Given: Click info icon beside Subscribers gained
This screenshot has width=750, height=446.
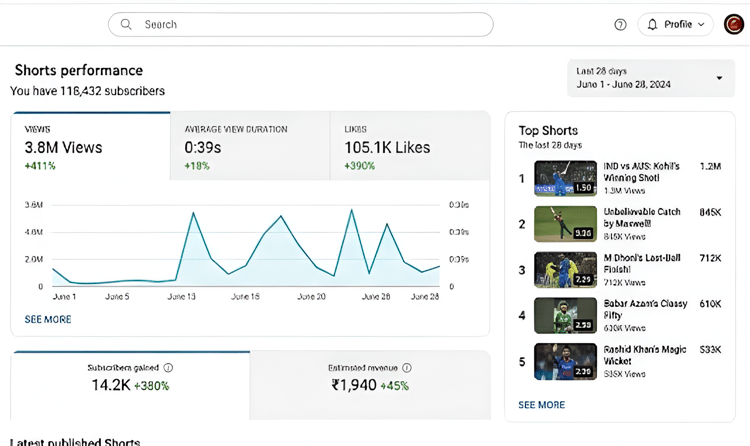Looking at the screenshot, I should (x=168, y=368).
